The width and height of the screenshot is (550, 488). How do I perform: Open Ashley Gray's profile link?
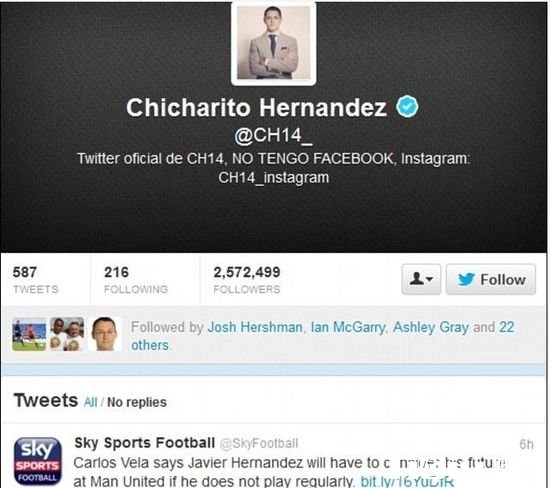431,327
